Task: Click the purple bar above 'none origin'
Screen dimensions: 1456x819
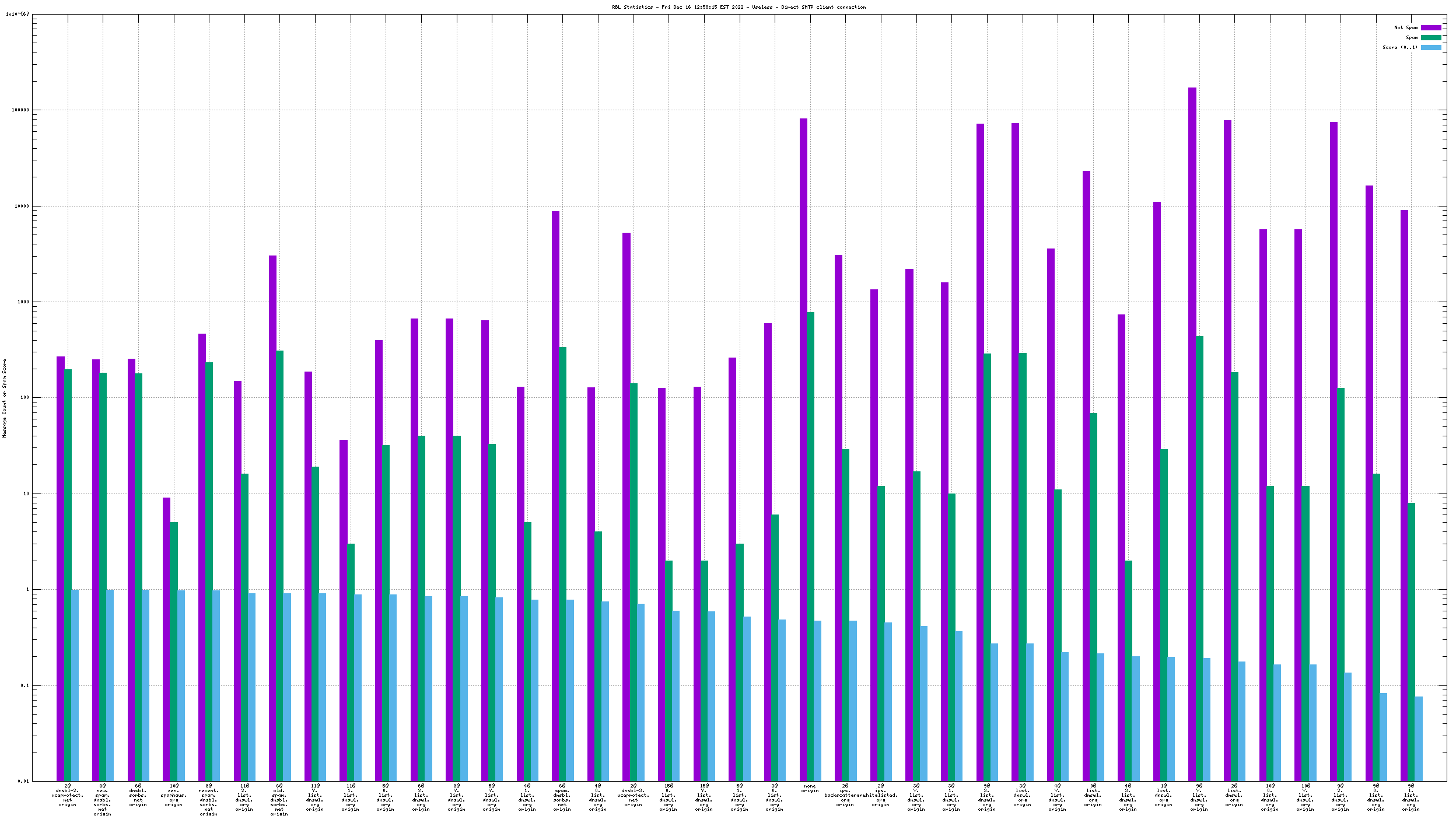Action: [803, 408]
